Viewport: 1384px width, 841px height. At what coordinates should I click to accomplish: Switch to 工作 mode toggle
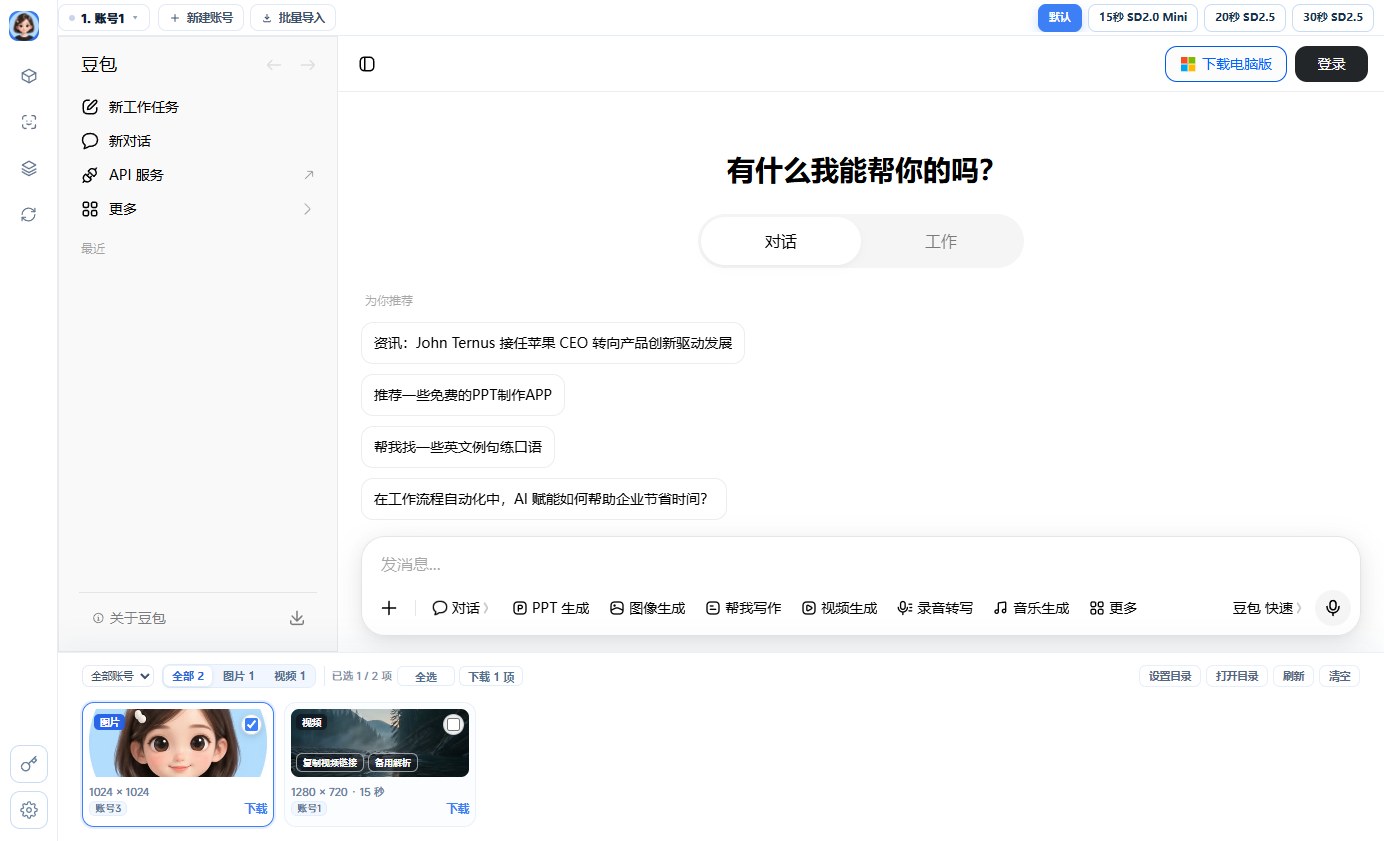click(x=941, y=241)
